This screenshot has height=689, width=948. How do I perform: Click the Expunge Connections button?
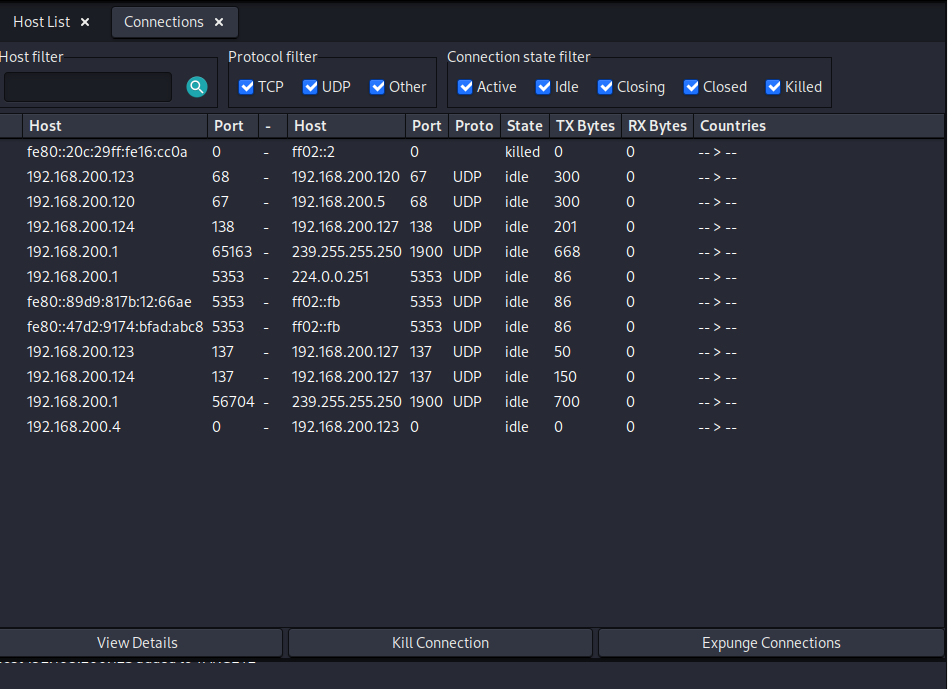pos(771,643)
